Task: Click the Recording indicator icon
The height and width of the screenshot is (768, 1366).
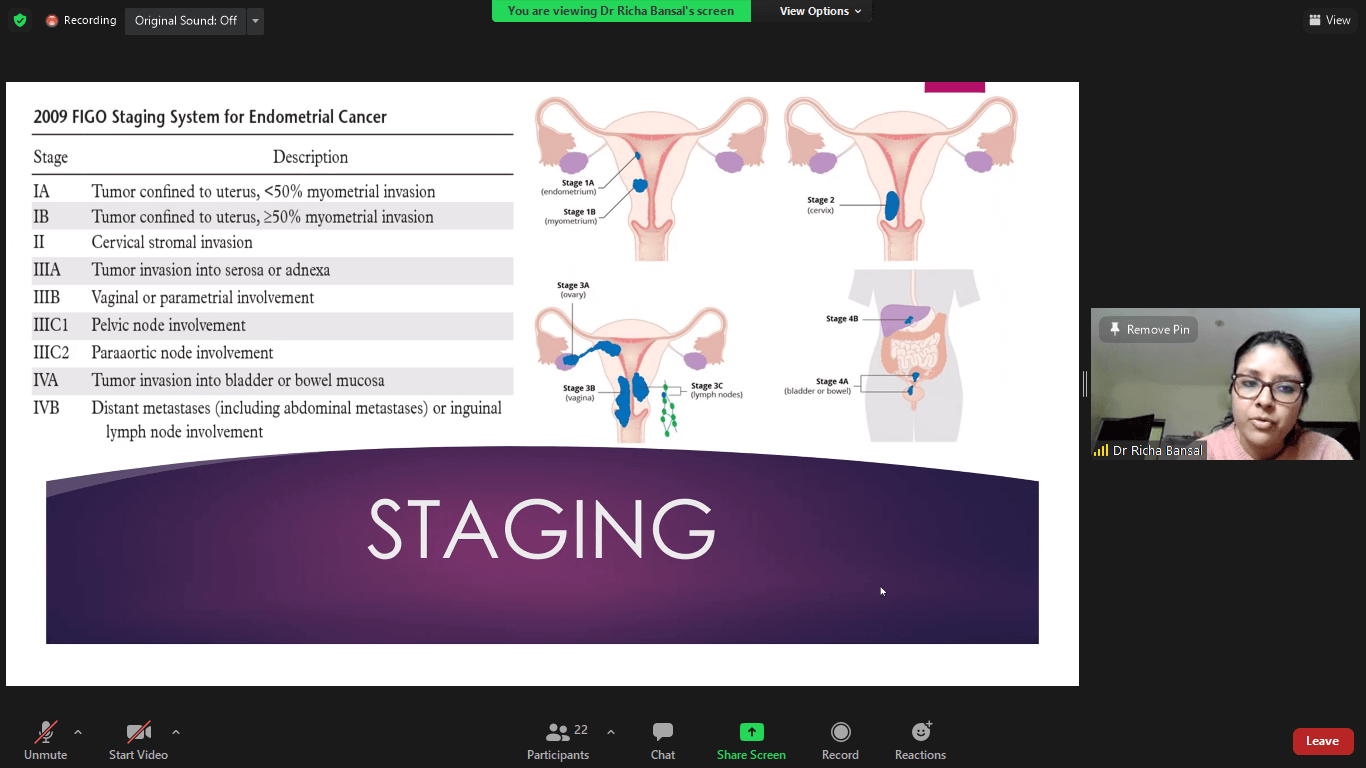Action: [x=52, y=20]
